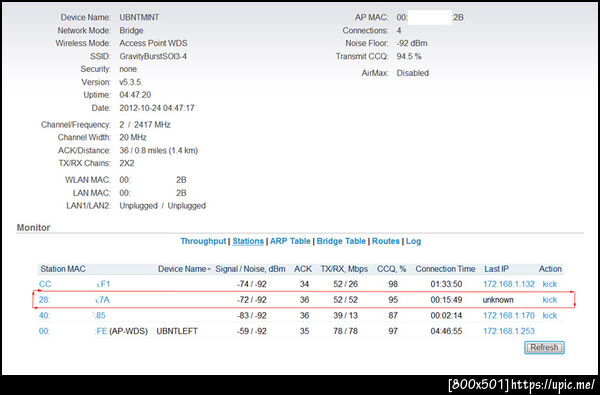Select the Network Mode value Bridge
The image size is (600, 395).
click(x=131, y=31)
